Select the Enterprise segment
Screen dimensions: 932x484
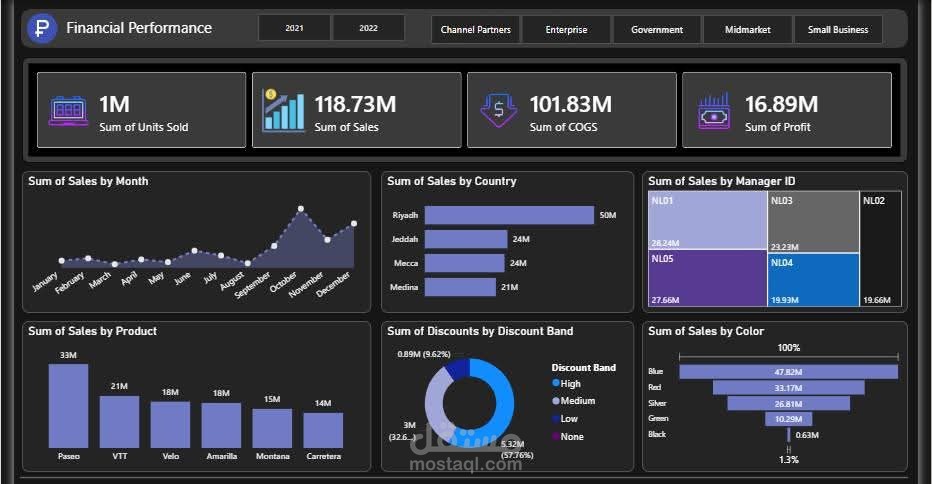coord(566,29)
